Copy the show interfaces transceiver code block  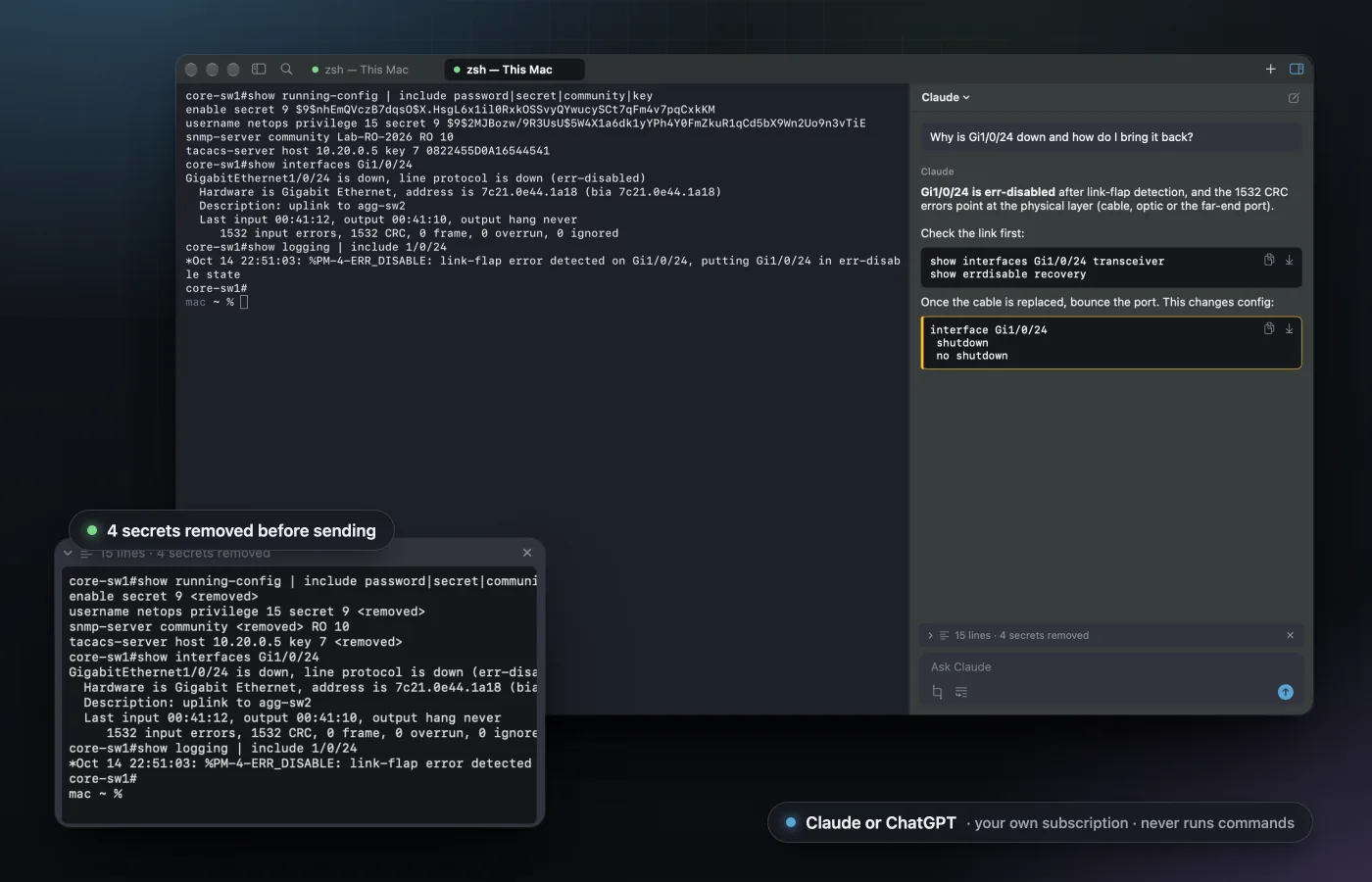point(1269,260)
